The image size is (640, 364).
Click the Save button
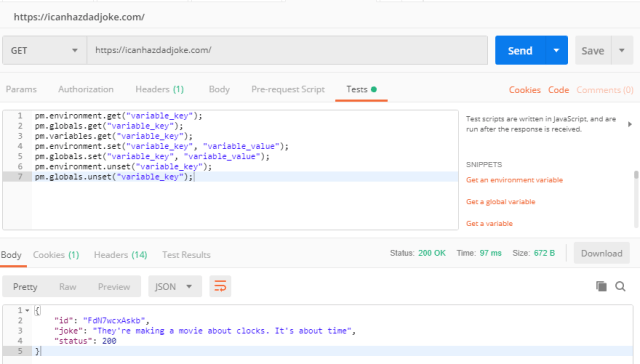pos(593,50)
